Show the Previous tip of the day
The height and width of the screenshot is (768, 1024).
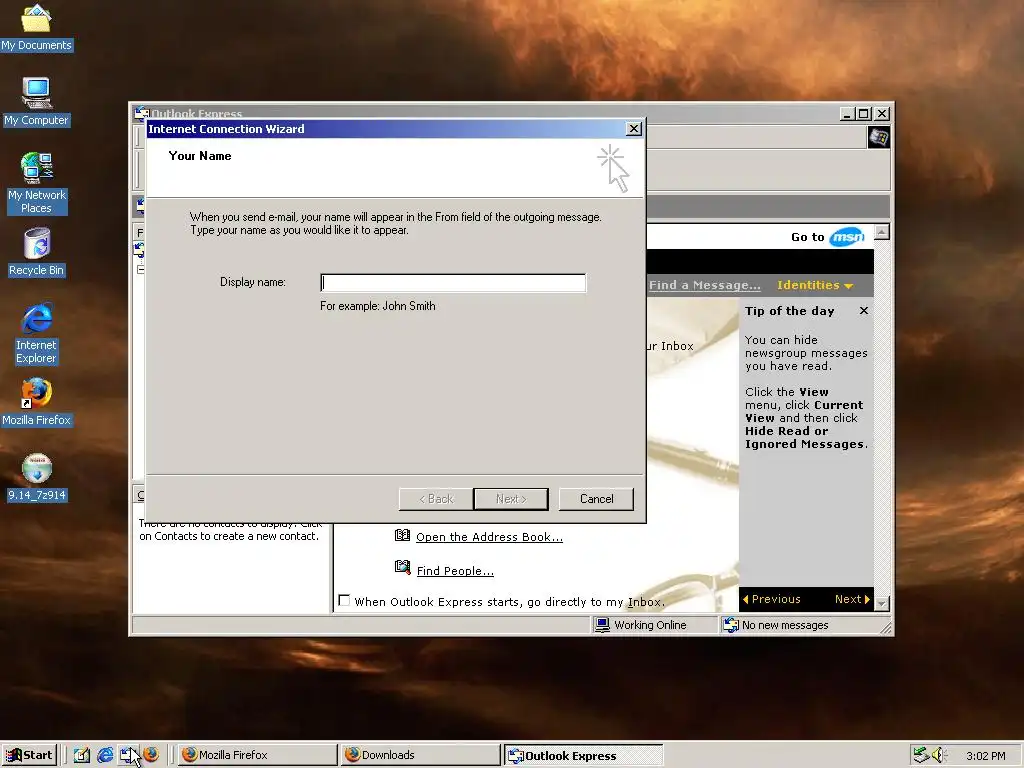pos(771,599)
